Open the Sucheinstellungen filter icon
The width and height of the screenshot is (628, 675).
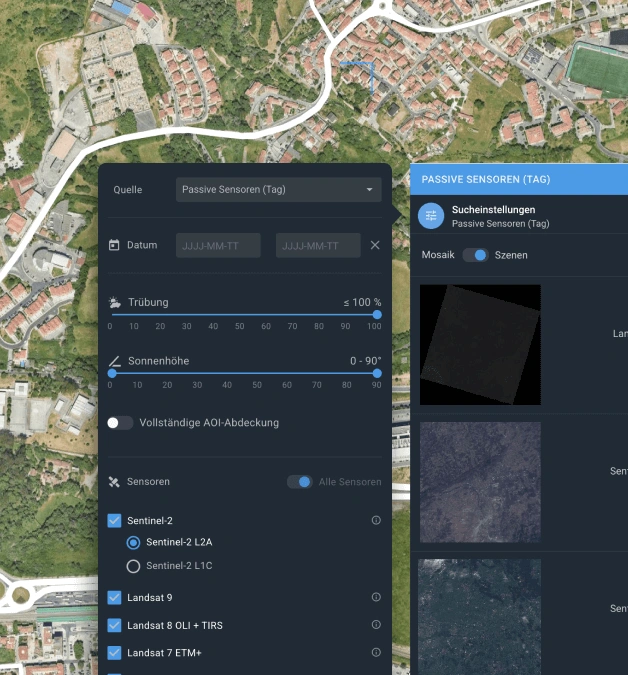click(431, 216)
